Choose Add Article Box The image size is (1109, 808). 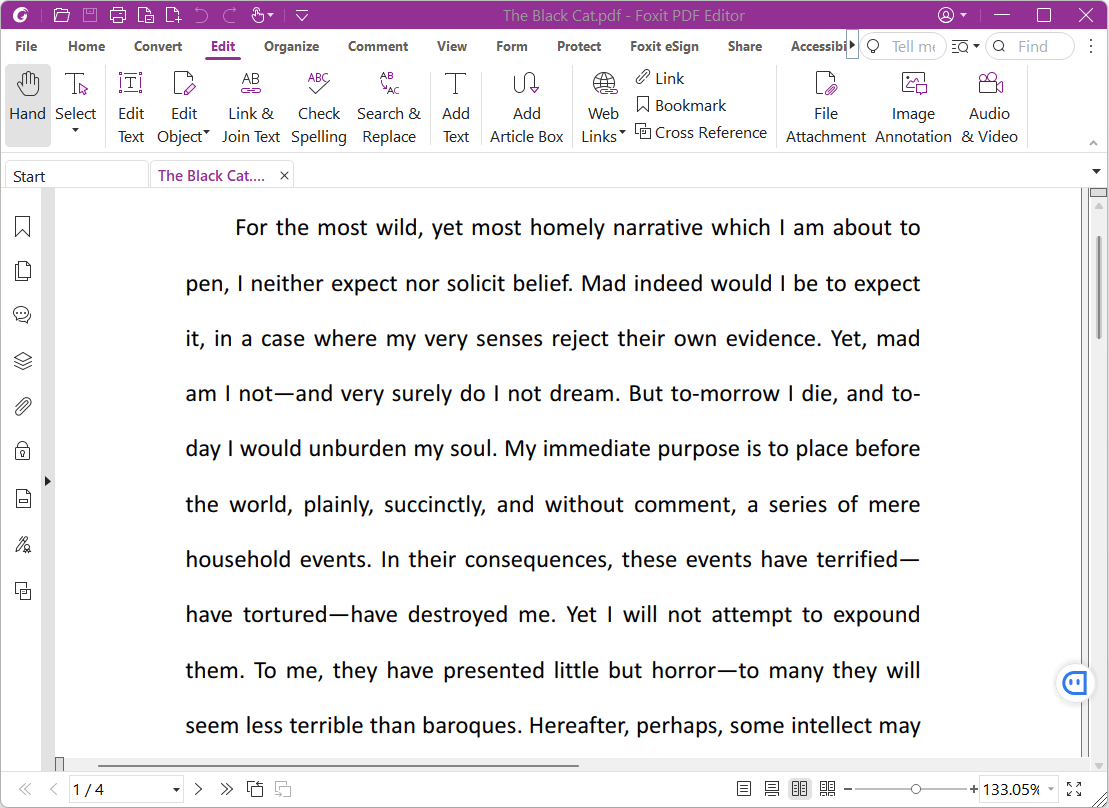pos(526,108)
